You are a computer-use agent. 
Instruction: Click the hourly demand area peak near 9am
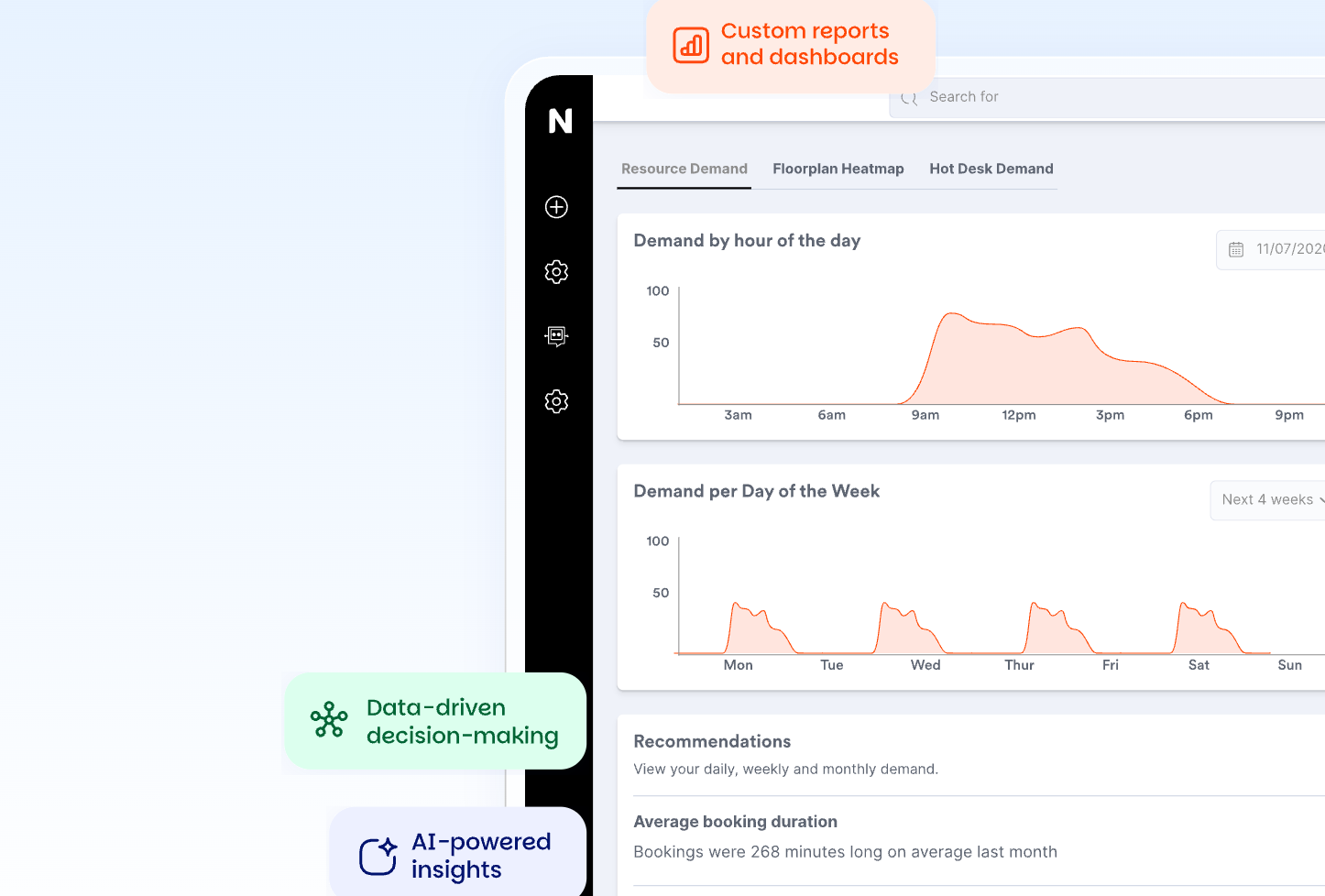click(x=953, y=316)
